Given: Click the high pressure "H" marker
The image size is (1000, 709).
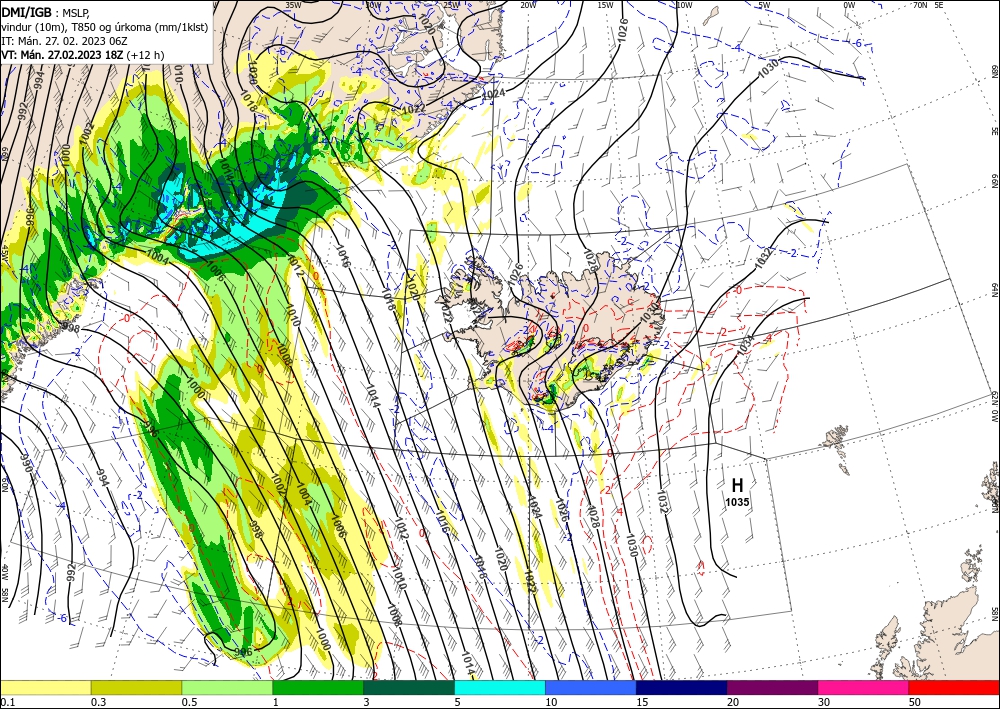Looking at the screenshot, I should [x=737, y=486].
